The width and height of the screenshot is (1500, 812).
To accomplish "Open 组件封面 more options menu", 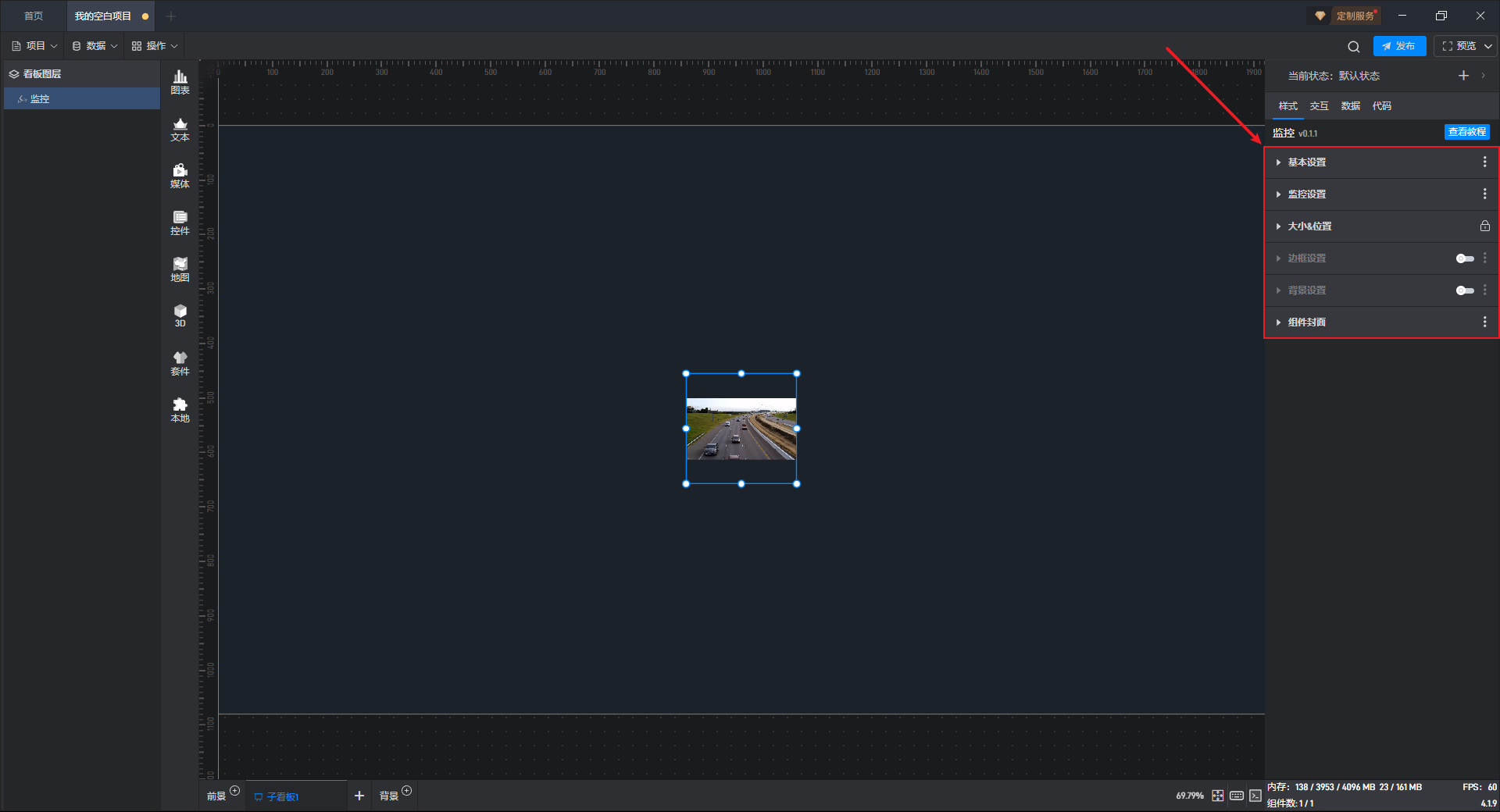I will click(x=1484, y=322).
